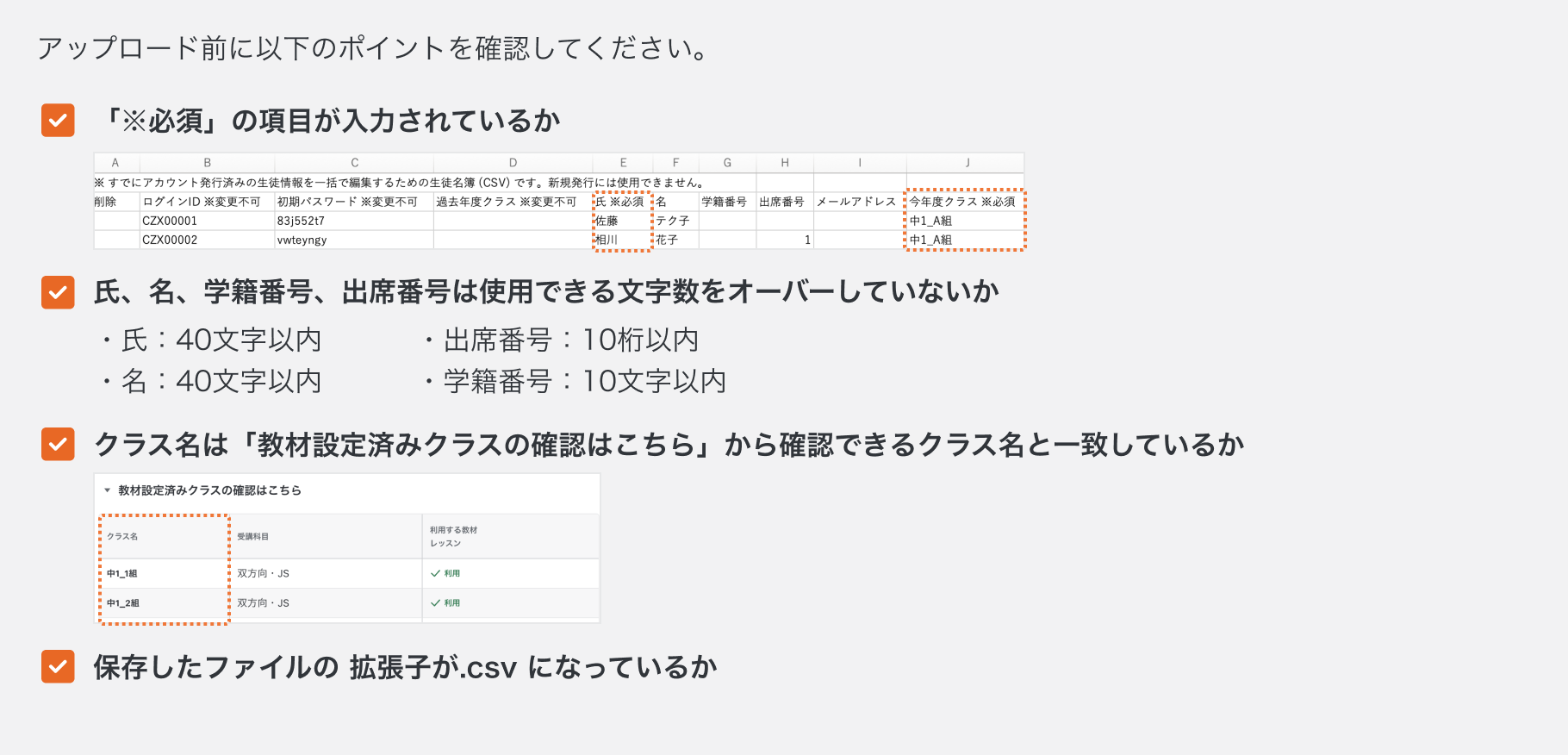The image size is (1568, 755).
Task: Click the クラス名 column header
Action: click(122, 536)
